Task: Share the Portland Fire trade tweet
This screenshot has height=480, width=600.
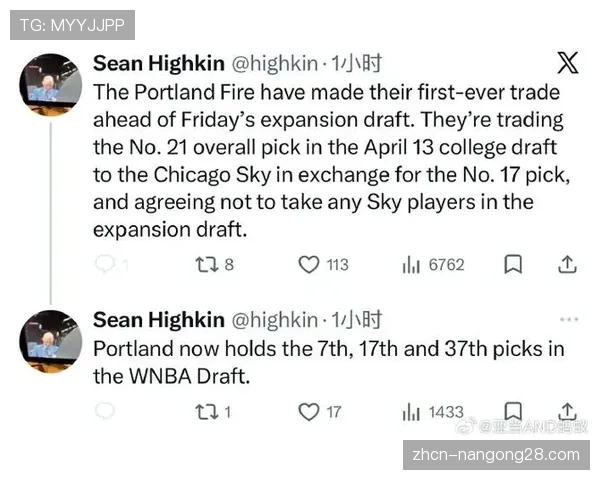Action: 567,264
